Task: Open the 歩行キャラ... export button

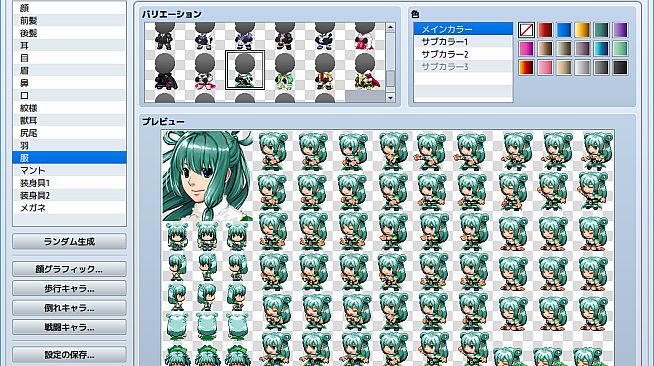Action: coord(69,288)
